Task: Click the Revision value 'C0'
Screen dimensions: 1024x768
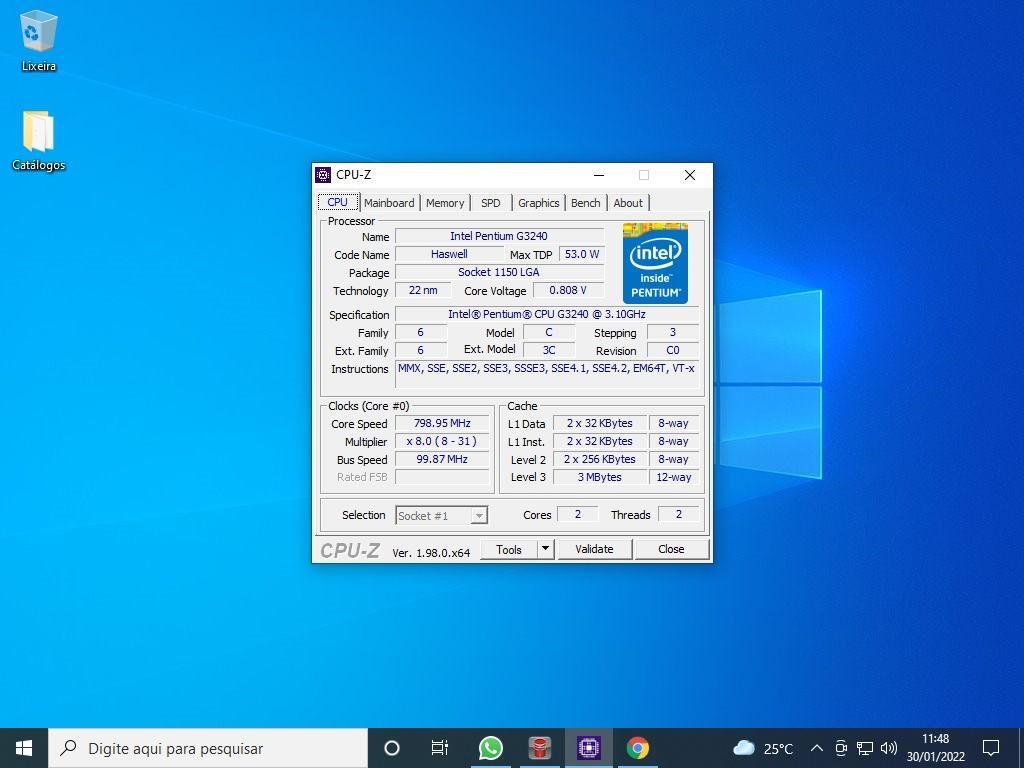Action: coord(673,351)
